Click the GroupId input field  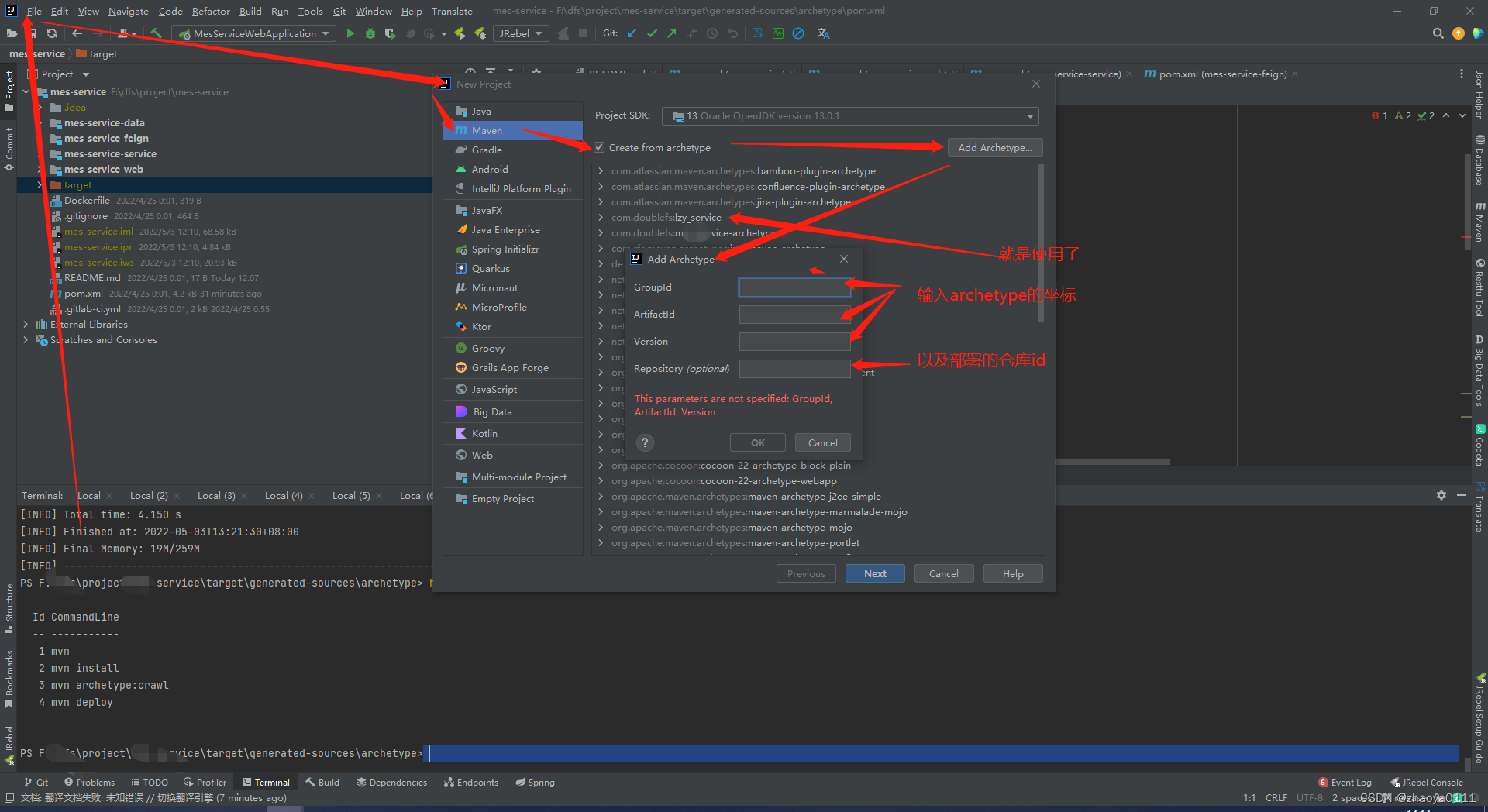(795, 287)
